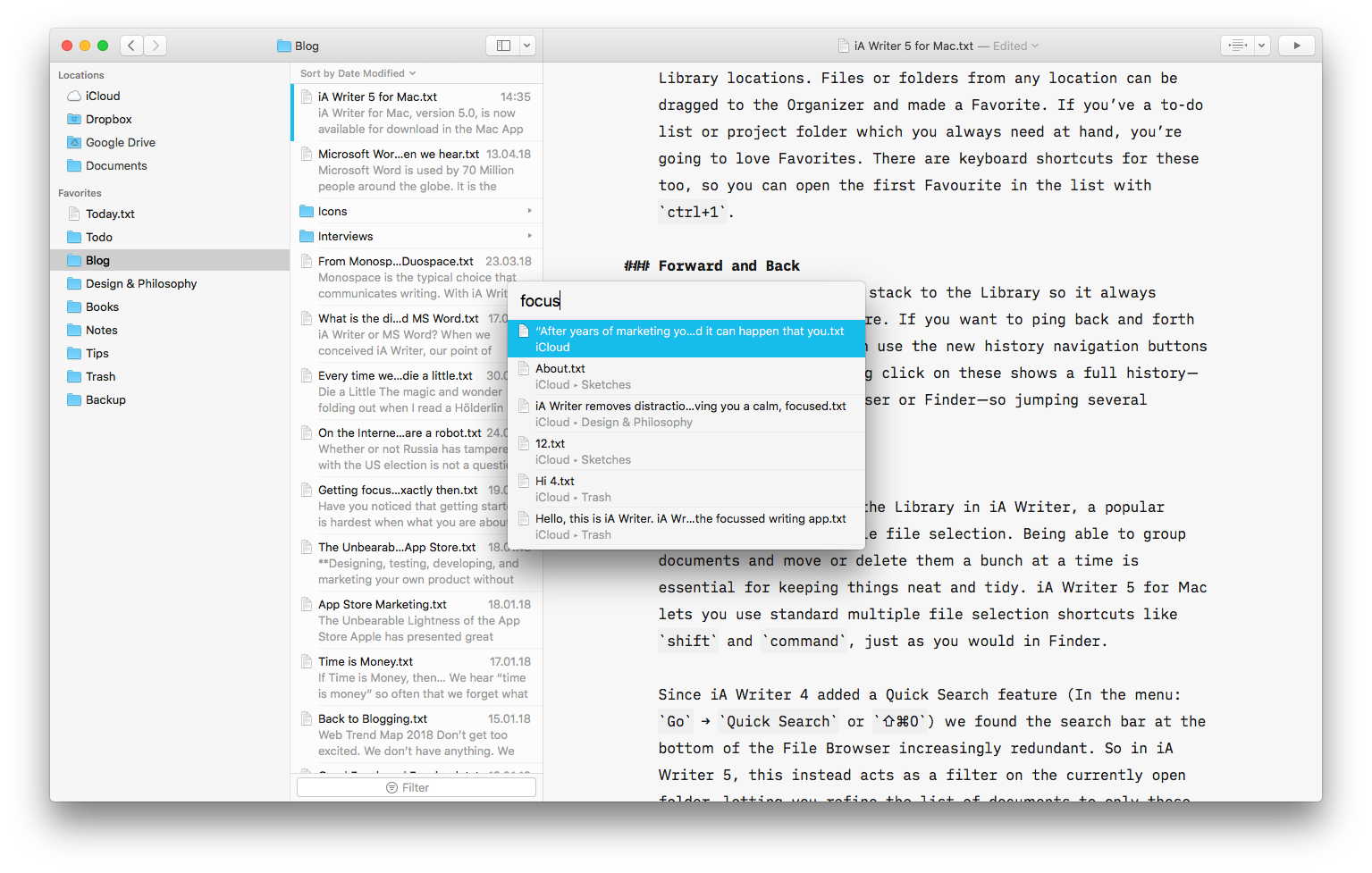Click the Time is Money.txt document icon

pos(307,661)
